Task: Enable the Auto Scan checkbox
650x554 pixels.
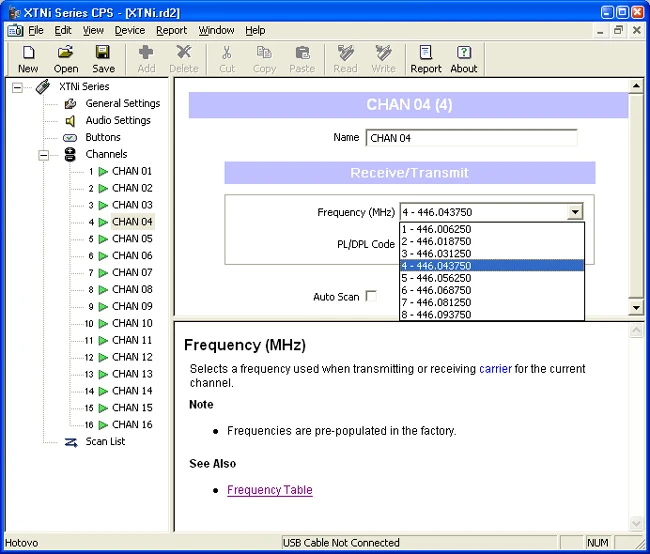Action: [x=371, y=297]
